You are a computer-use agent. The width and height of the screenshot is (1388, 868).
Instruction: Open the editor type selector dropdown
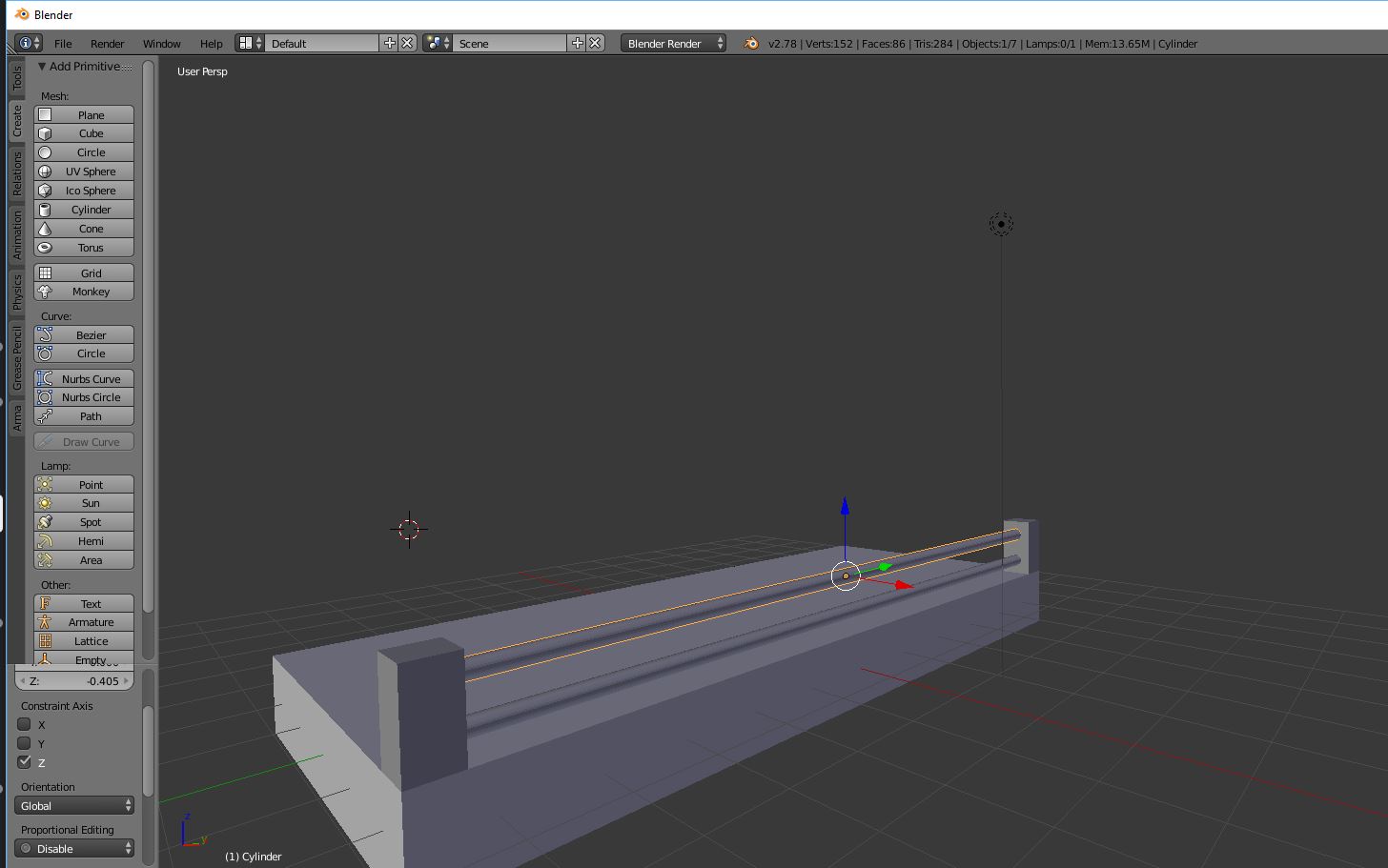[x=29, y=43]
